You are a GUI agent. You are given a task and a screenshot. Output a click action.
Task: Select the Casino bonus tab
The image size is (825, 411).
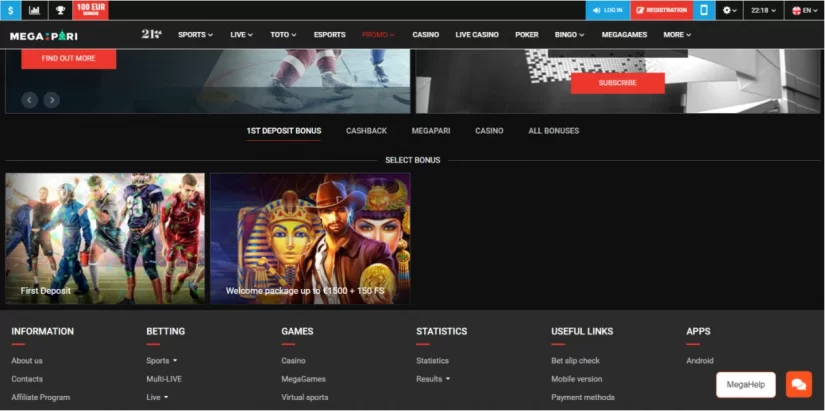(489, 131)
